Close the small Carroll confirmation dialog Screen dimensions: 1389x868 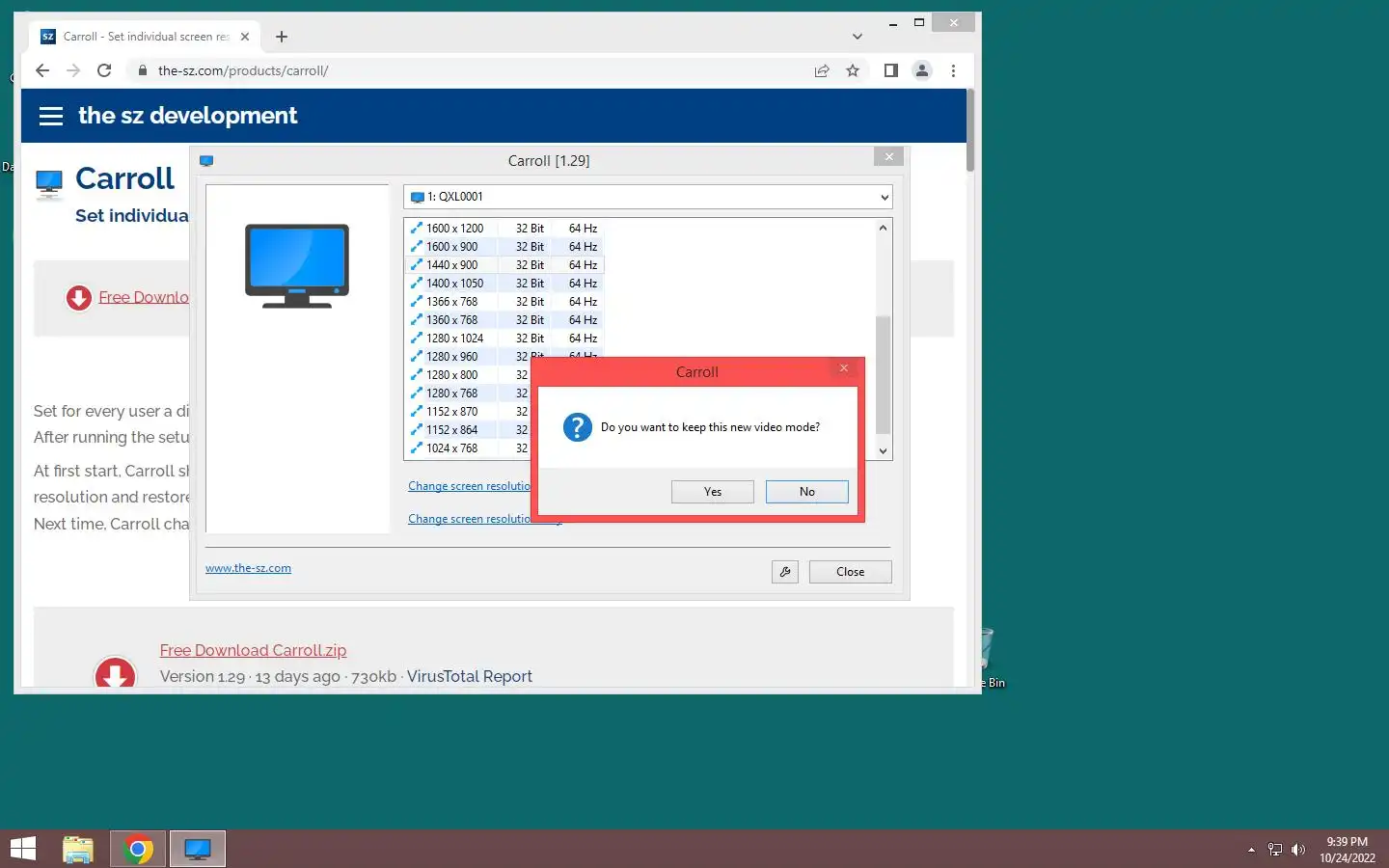pyautogui.click(x=843, y=368)
